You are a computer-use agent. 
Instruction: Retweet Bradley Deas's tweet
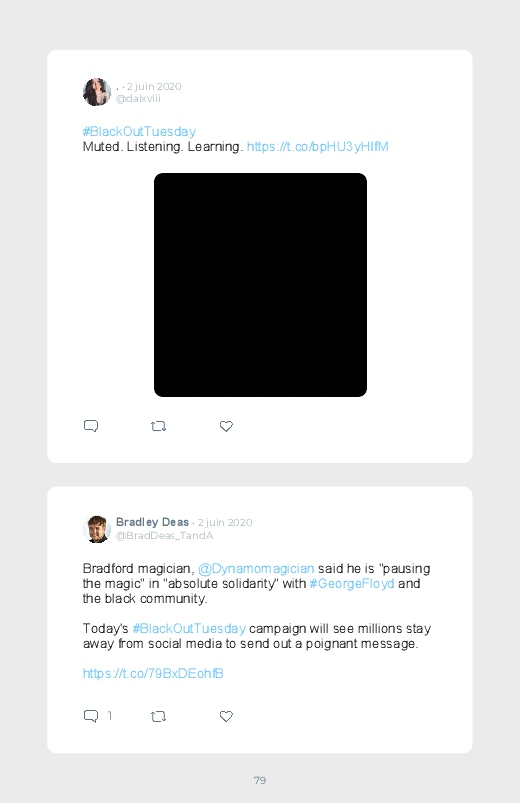158,716
